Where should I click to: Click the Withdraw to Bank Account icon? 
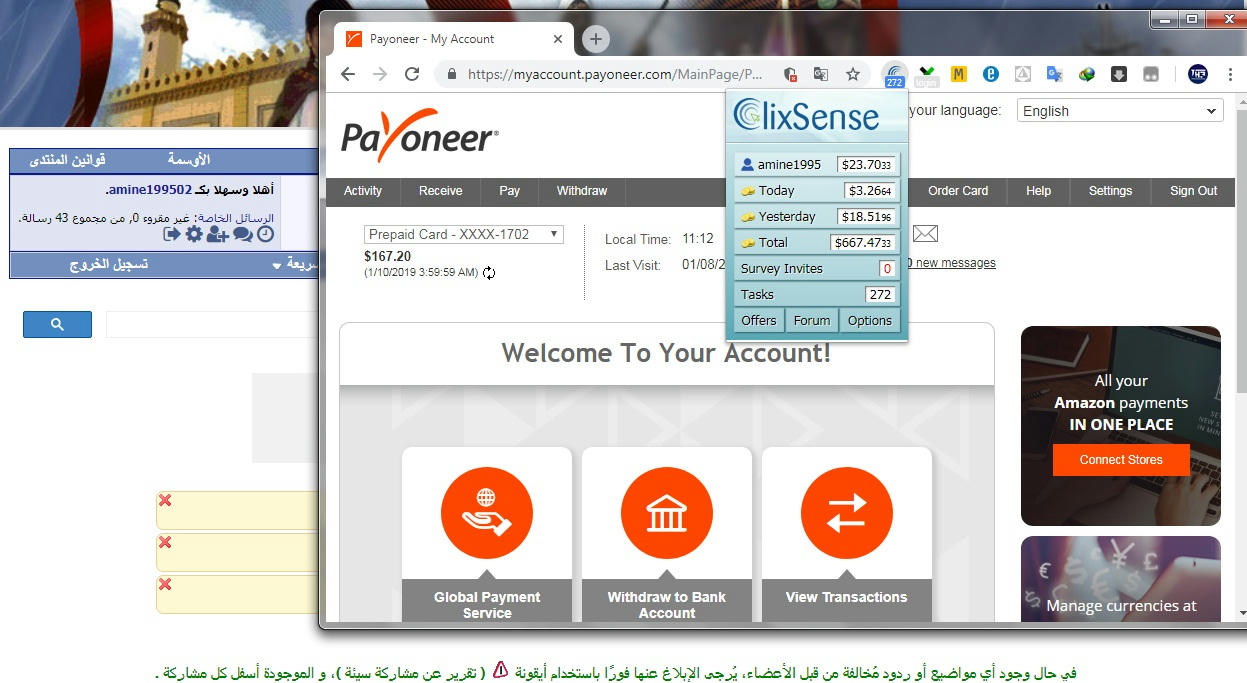point(667,514)
